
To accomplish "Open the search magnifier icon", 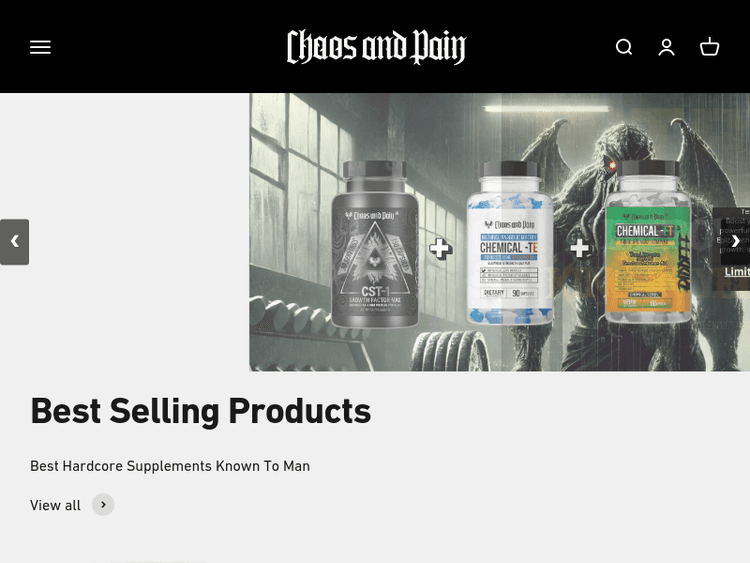I will pos(624,47).
